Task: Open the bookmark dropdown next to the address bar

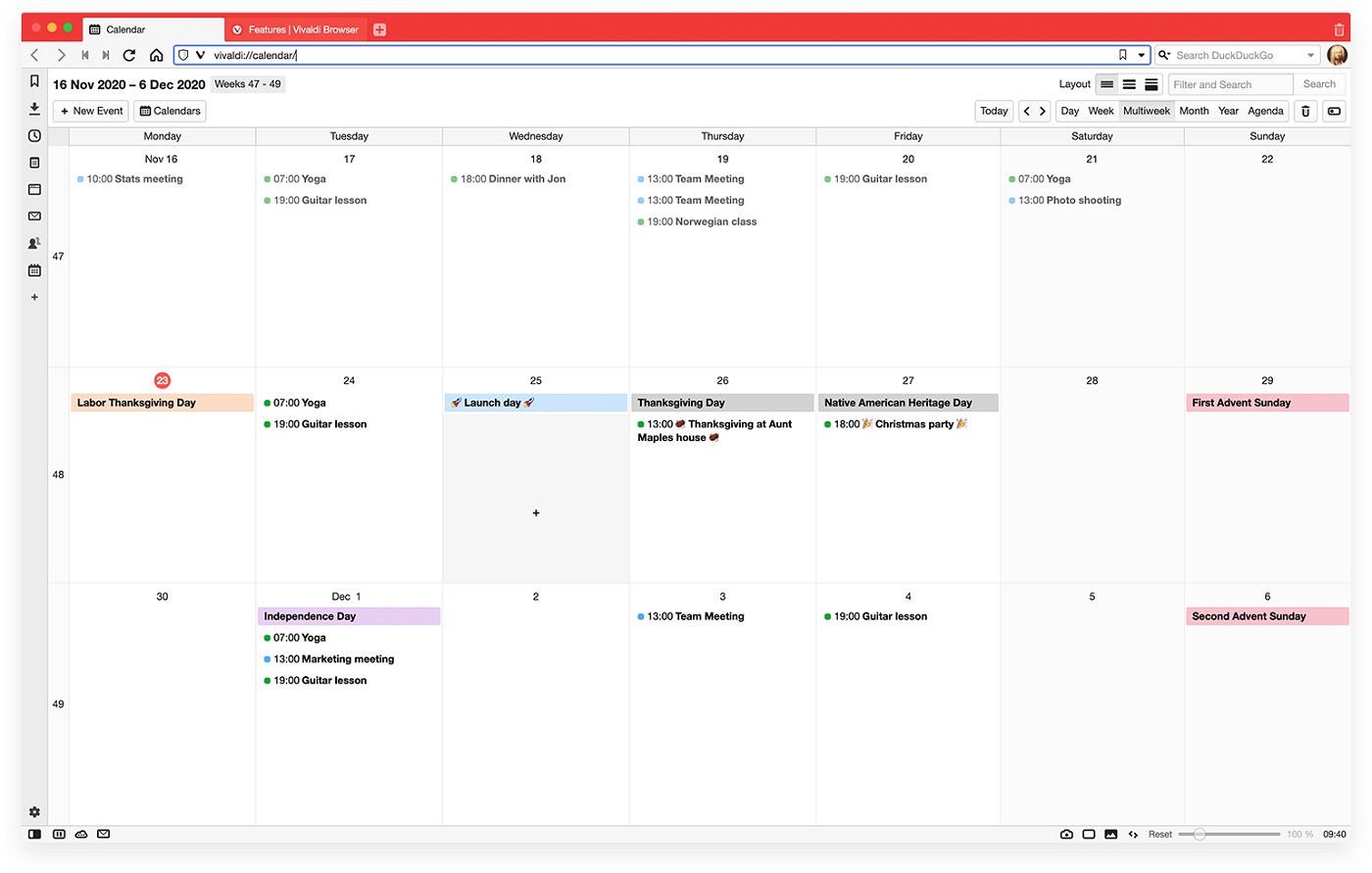Action: 1143,55
